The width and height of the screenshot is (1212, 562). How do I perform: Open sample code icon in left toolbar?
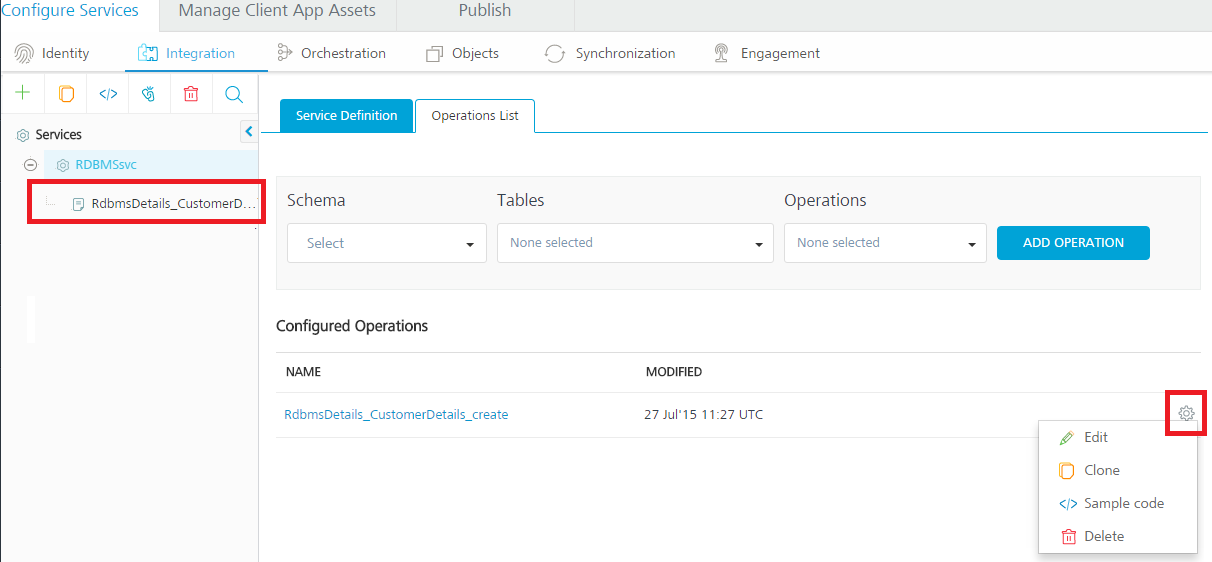point(108,94)
